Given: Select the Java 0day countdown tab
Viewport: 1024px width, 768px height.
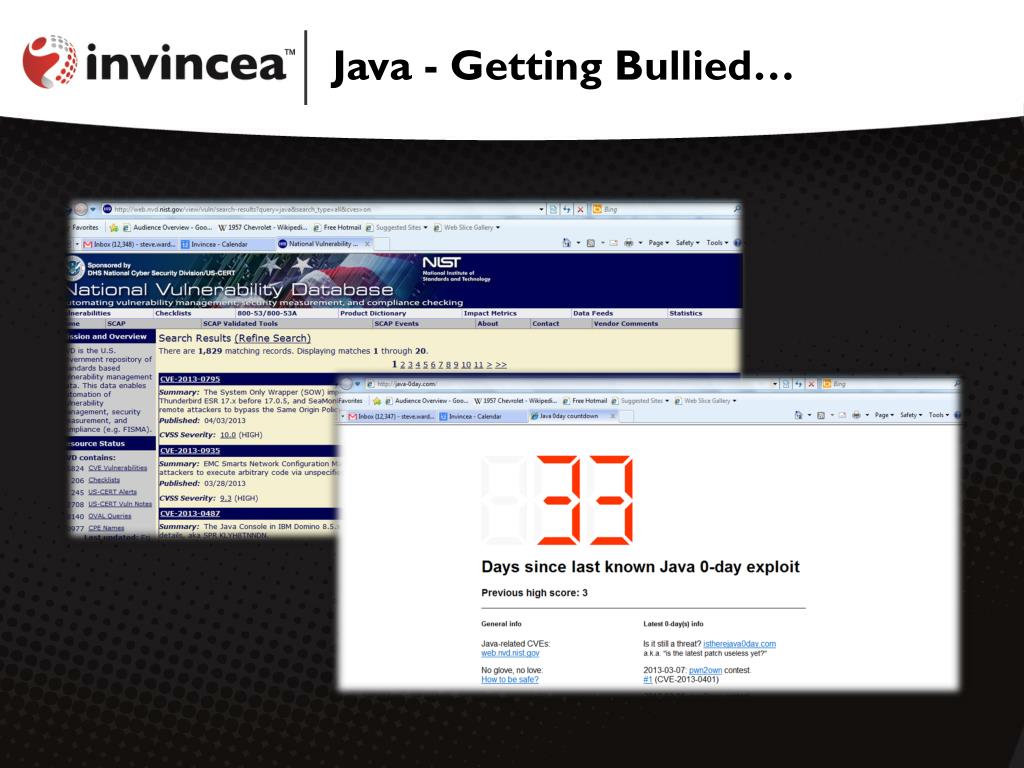Looking at the screenshot, I should tap(571, 416).
